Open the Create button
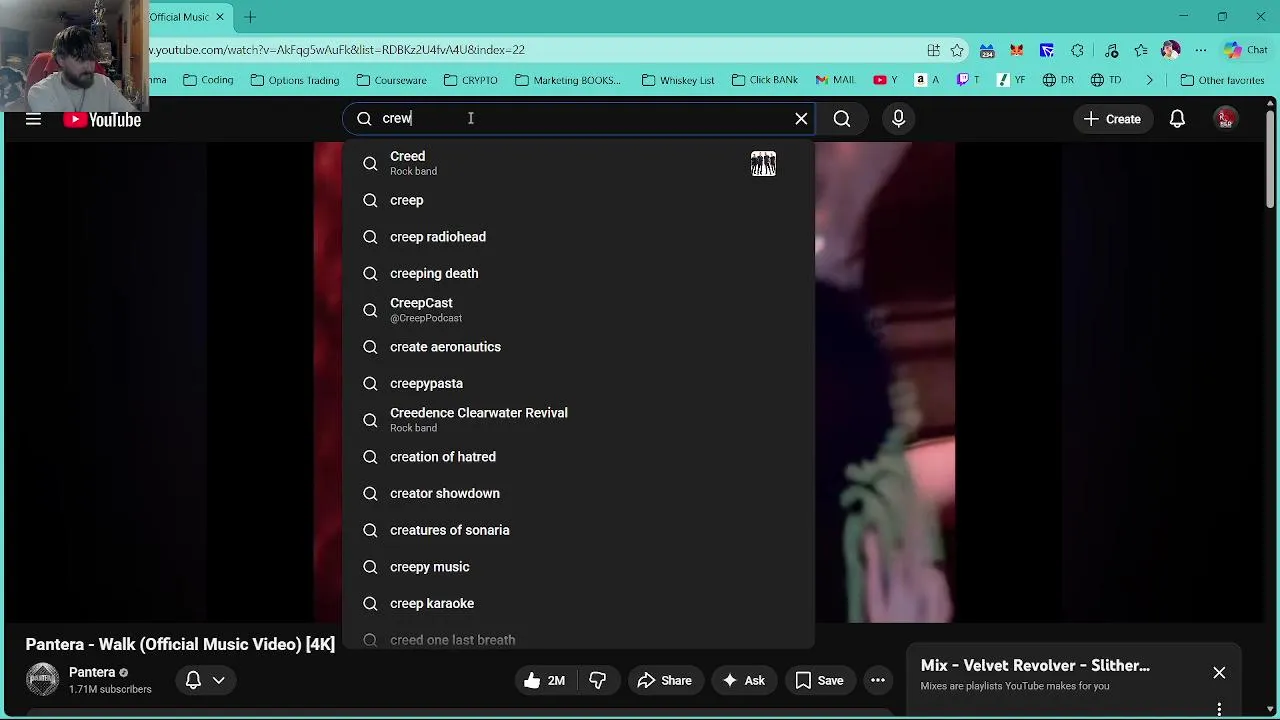1280x720 pixels. point(1112,119)
